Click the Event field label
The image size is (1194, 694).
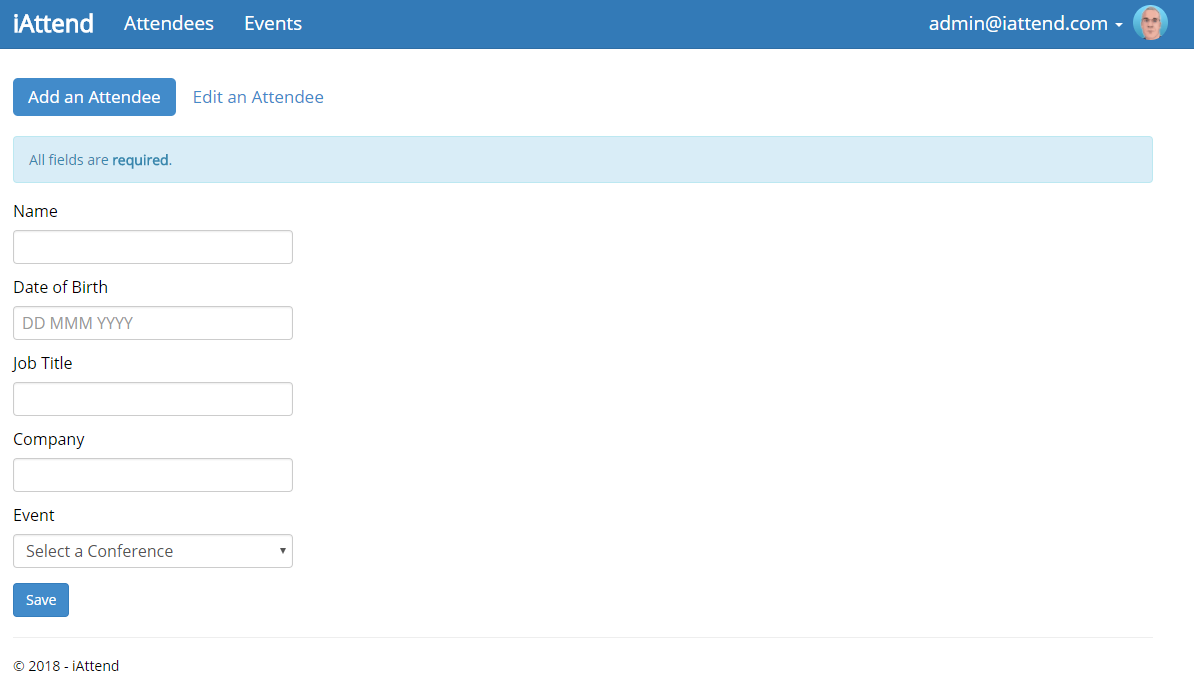34,515
